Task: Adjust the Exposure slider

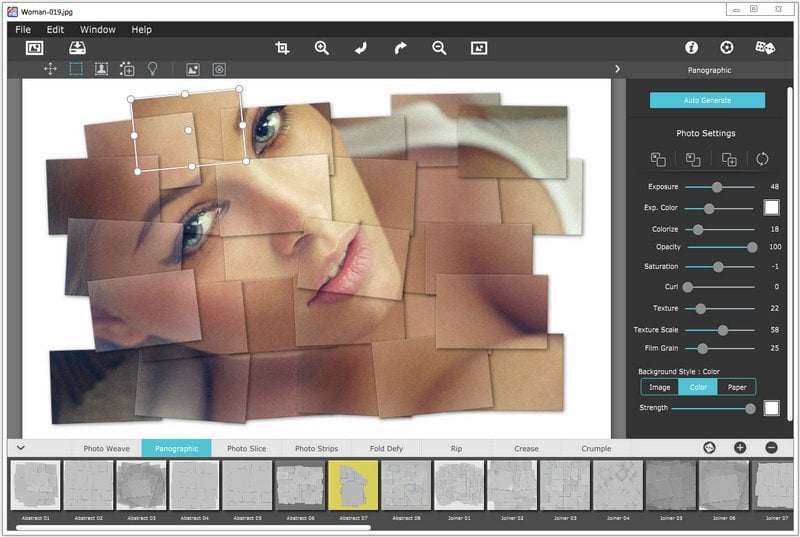Action: click(719, 187)
